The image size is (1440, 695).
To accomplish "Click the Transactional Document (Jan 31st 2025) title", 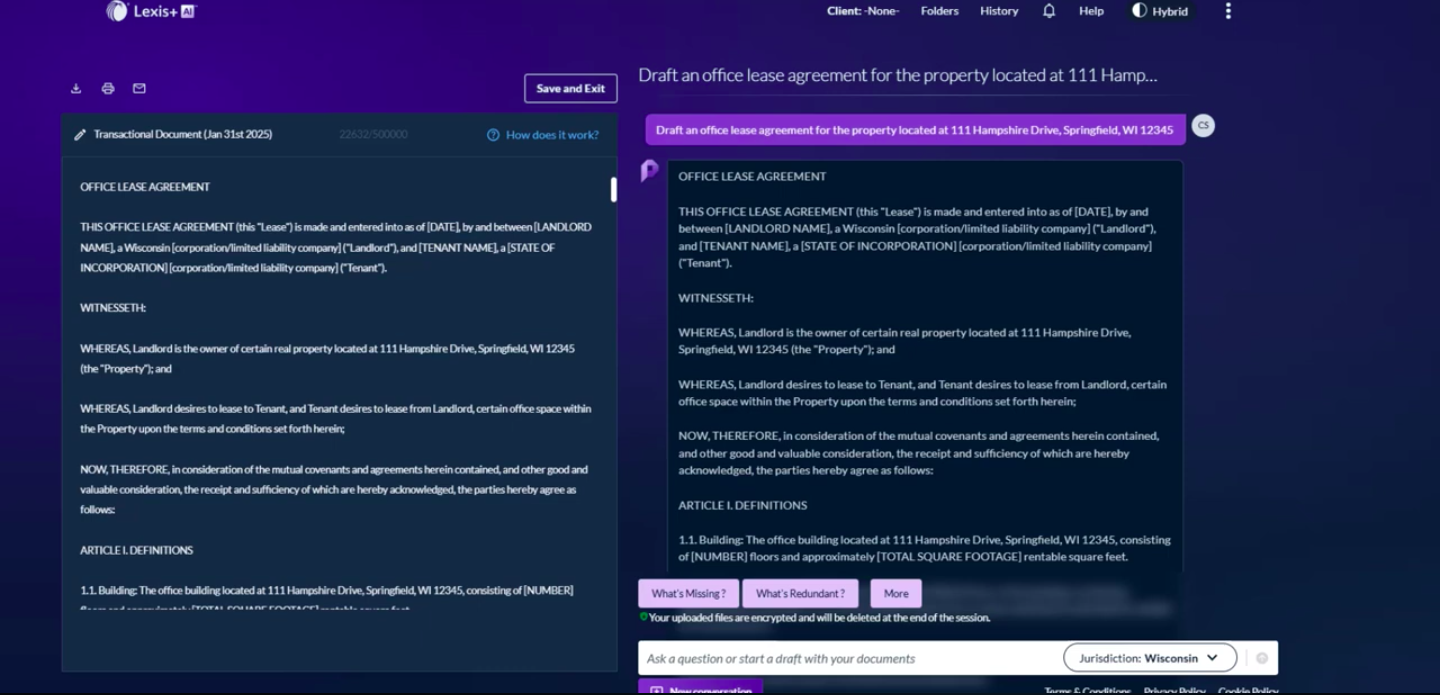I will (183, 134).
